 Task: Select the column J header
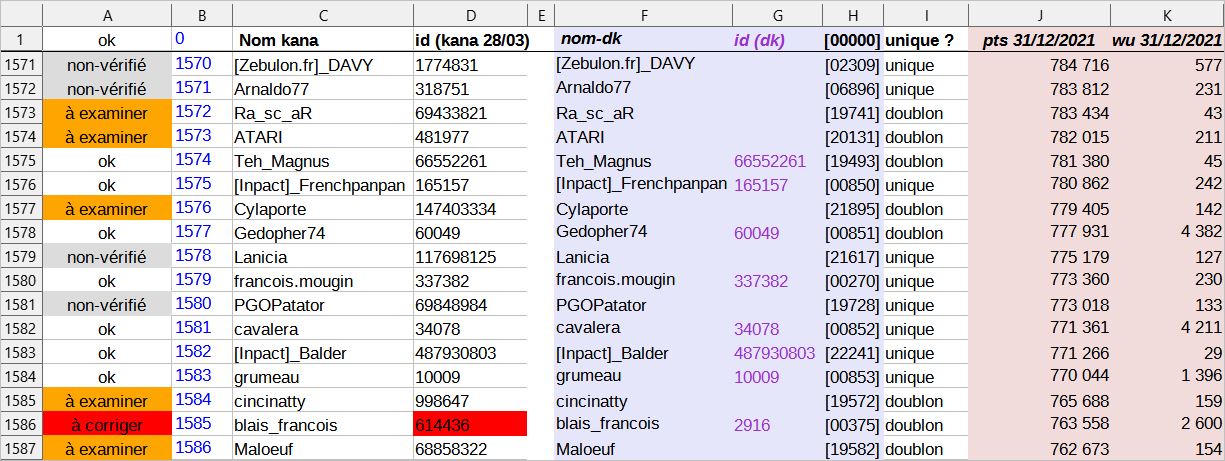(1040, 15)
